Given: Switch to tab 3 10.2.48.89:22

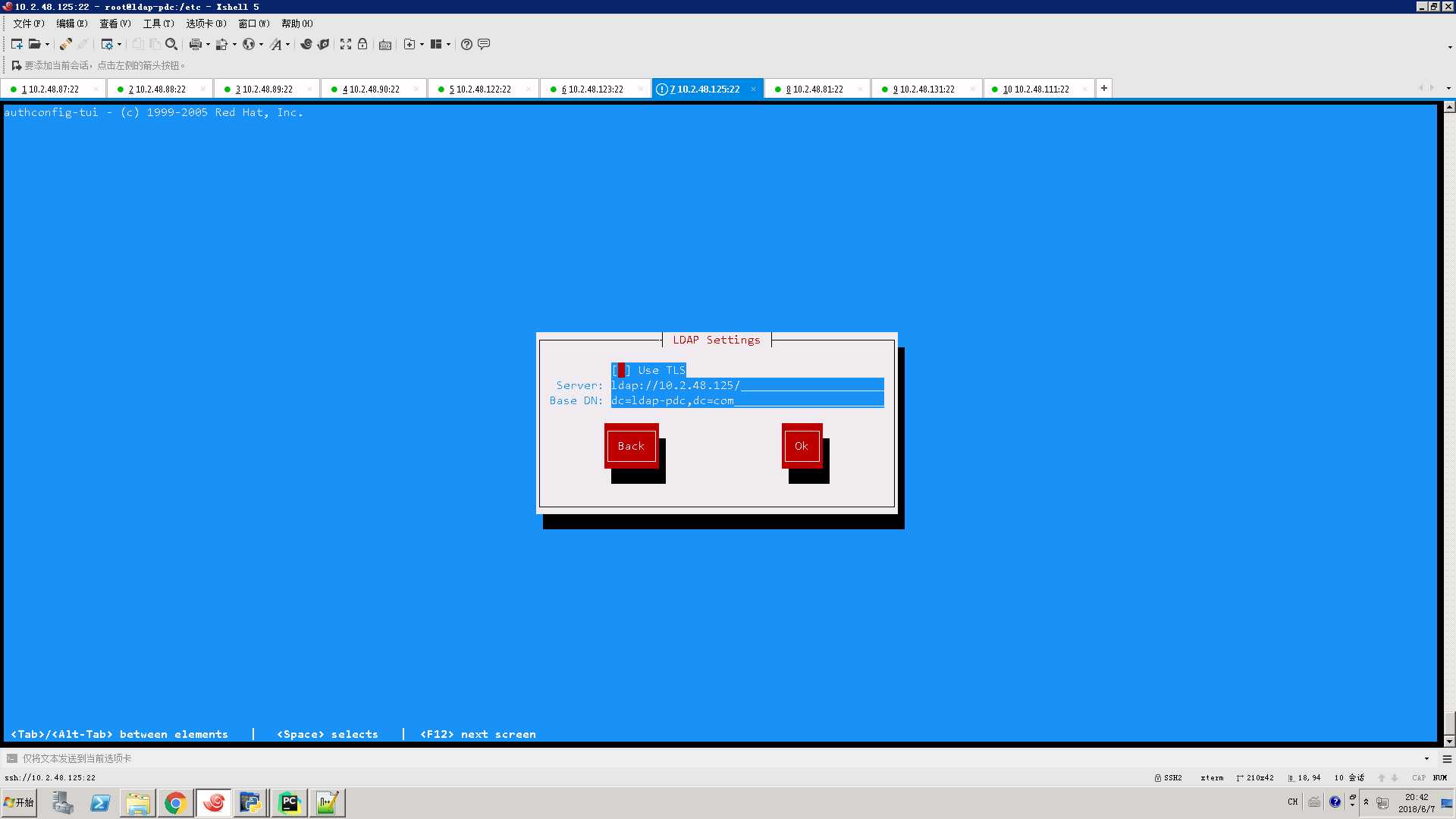Looking at the screenshot, I should click(267, 89).
